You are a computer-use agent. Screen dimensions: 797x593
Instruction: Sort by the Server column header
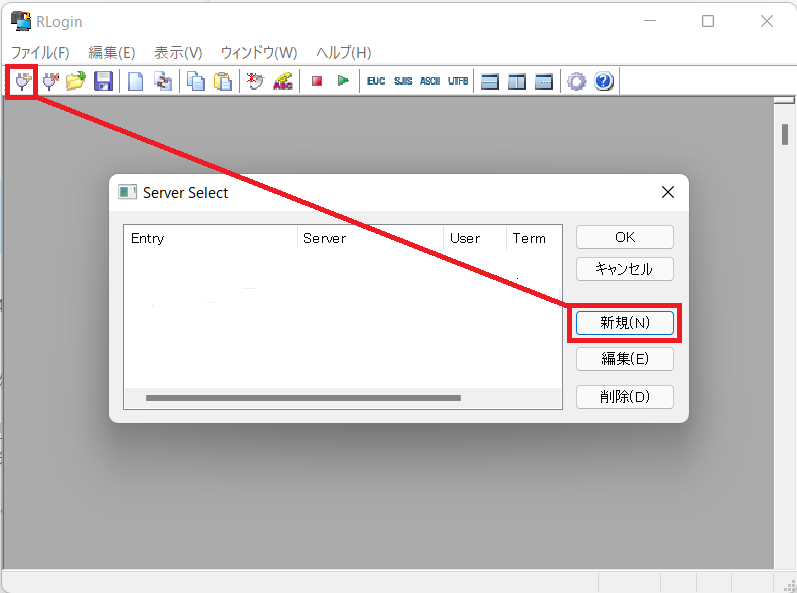pos(371,238)
